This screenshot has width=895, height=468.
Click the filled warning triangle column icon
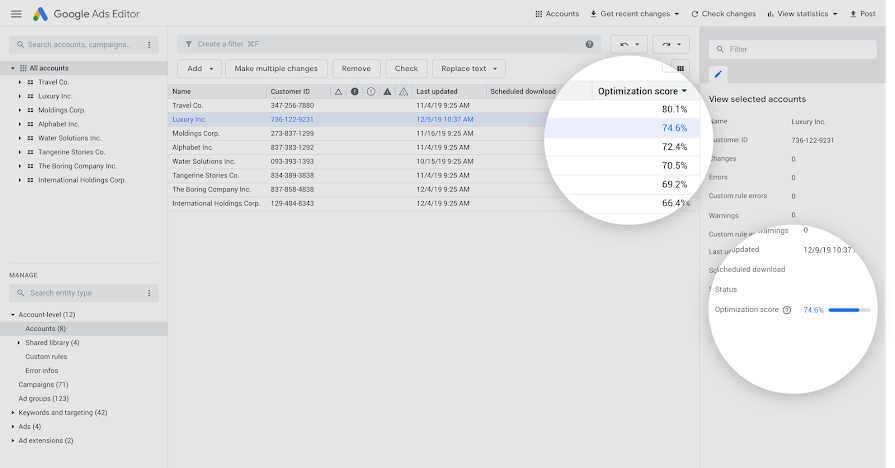[388, 91]
